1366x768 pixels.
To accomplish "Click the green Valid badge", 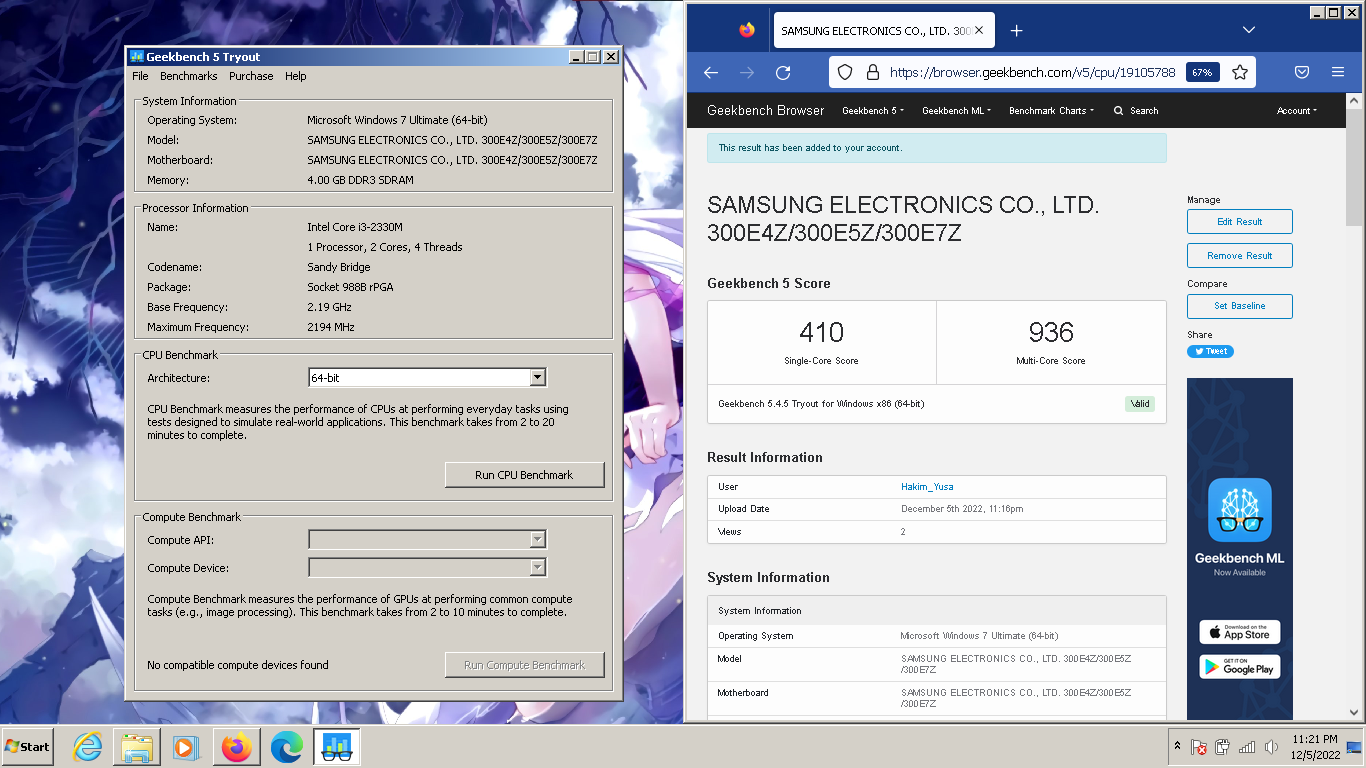I will pos(1140,404).
